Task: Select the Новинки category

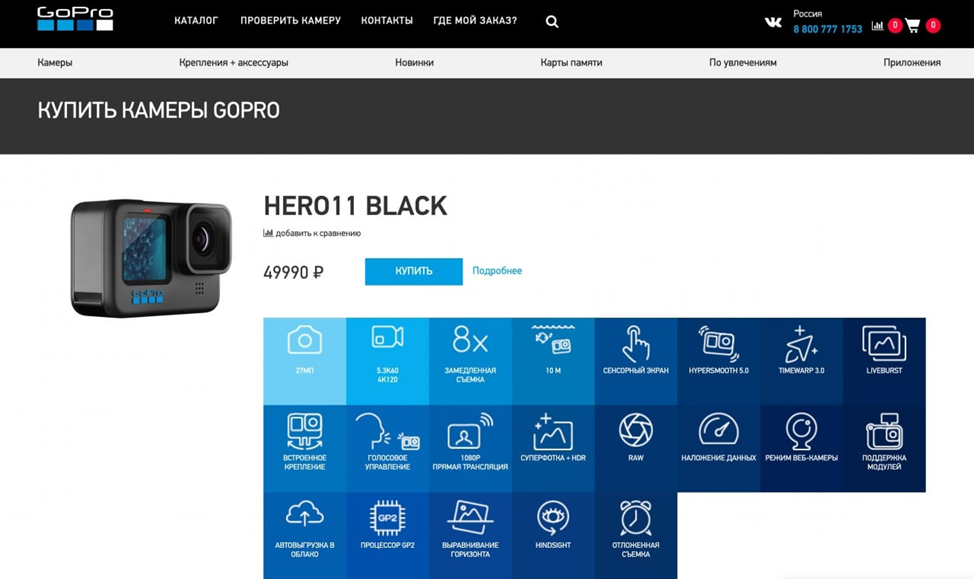Action: point(414,62)
